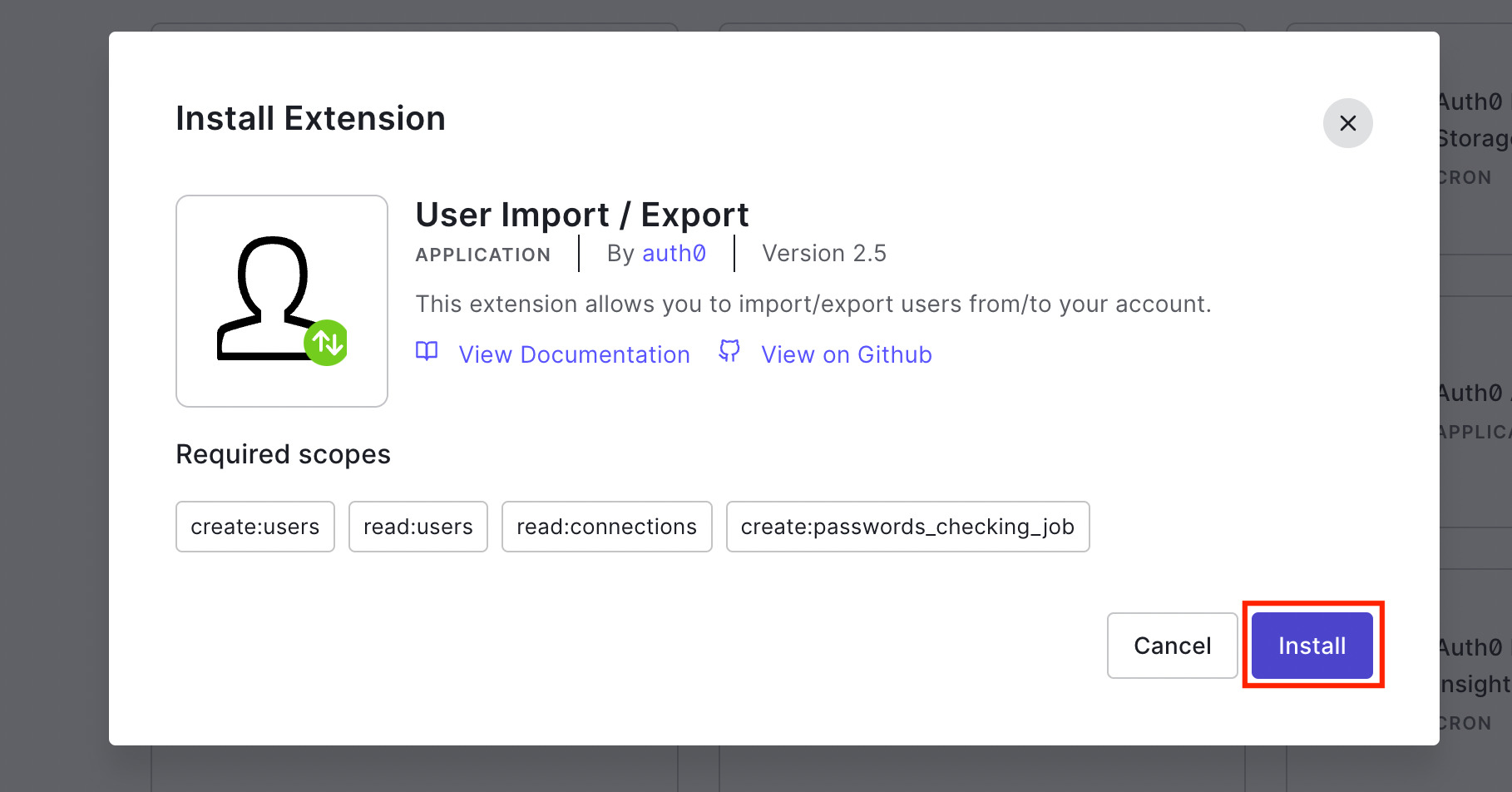1512x792 pixels.
Task: Dismiss the dialog with the X icon
Action: [1348, 122]
